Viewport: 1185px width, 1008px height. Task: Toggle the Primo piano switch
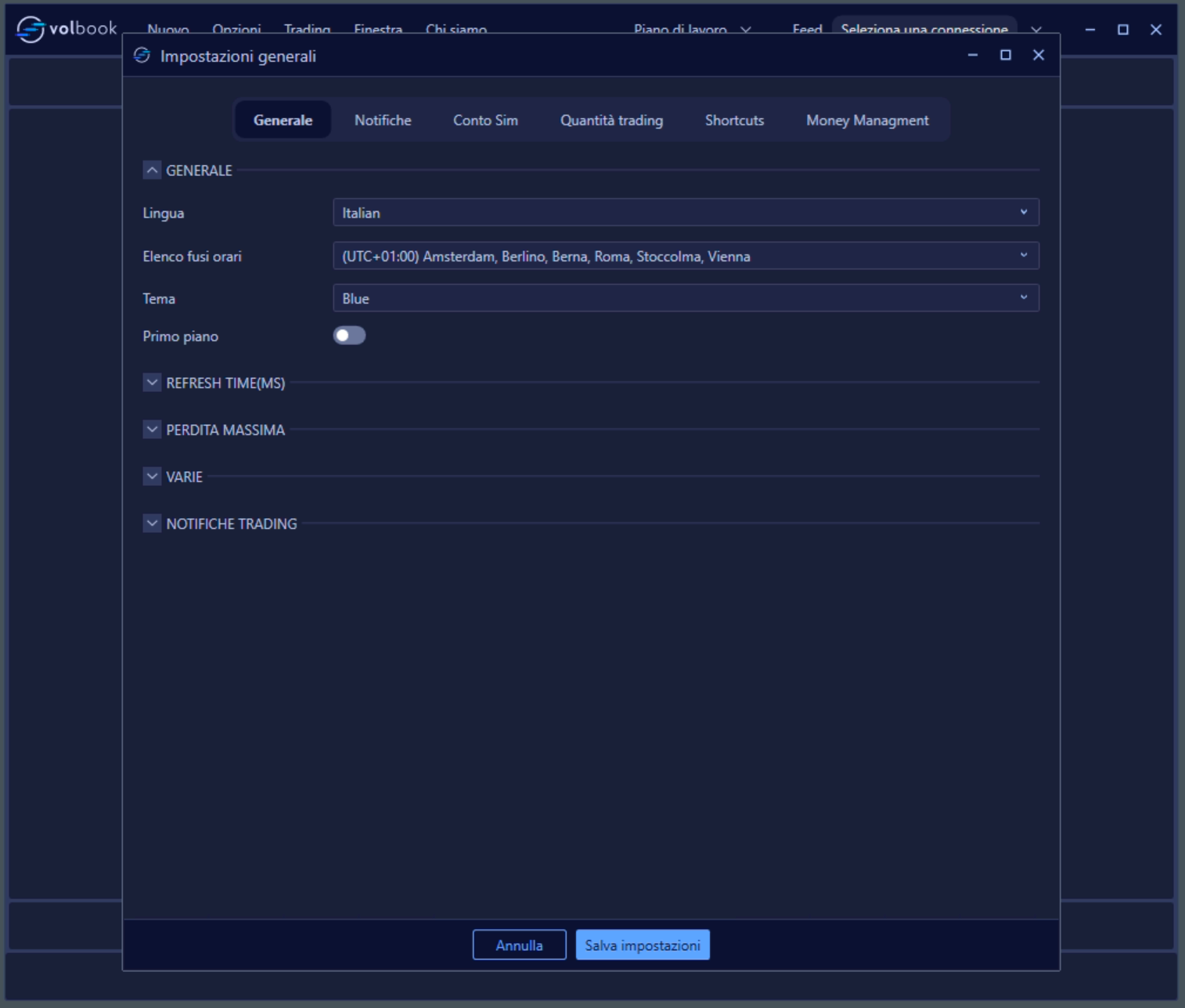click(349, 336)
